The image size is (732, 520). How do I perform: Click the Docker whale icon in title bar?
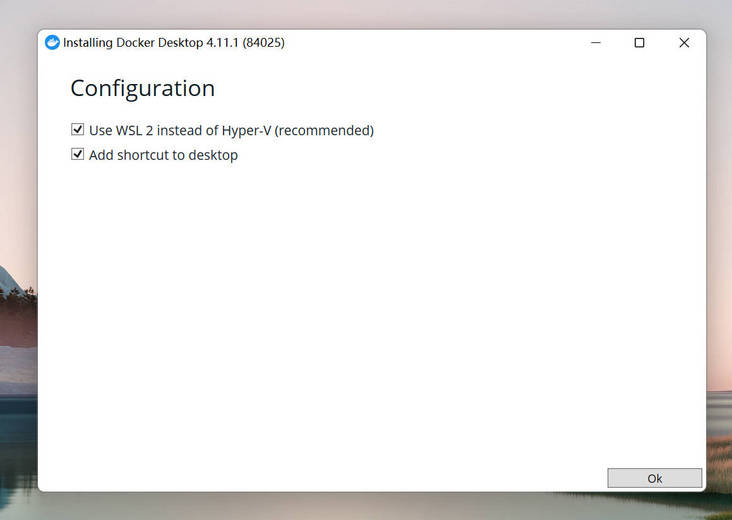[x=52, y=43]
